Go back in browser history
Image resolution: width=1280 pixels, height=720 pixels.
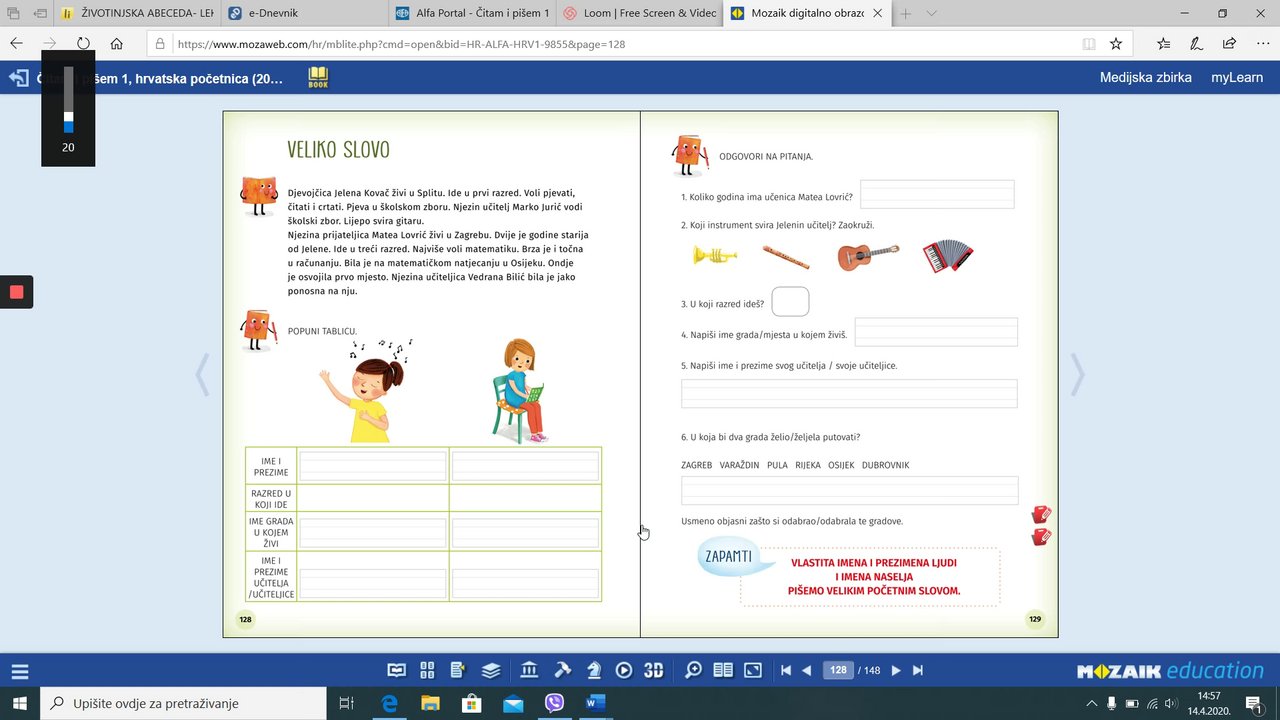coord(16,44)
